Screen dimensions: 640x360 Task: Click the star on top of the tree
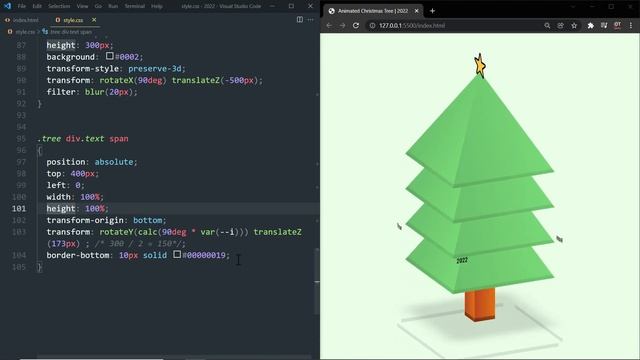coord(480,65)
